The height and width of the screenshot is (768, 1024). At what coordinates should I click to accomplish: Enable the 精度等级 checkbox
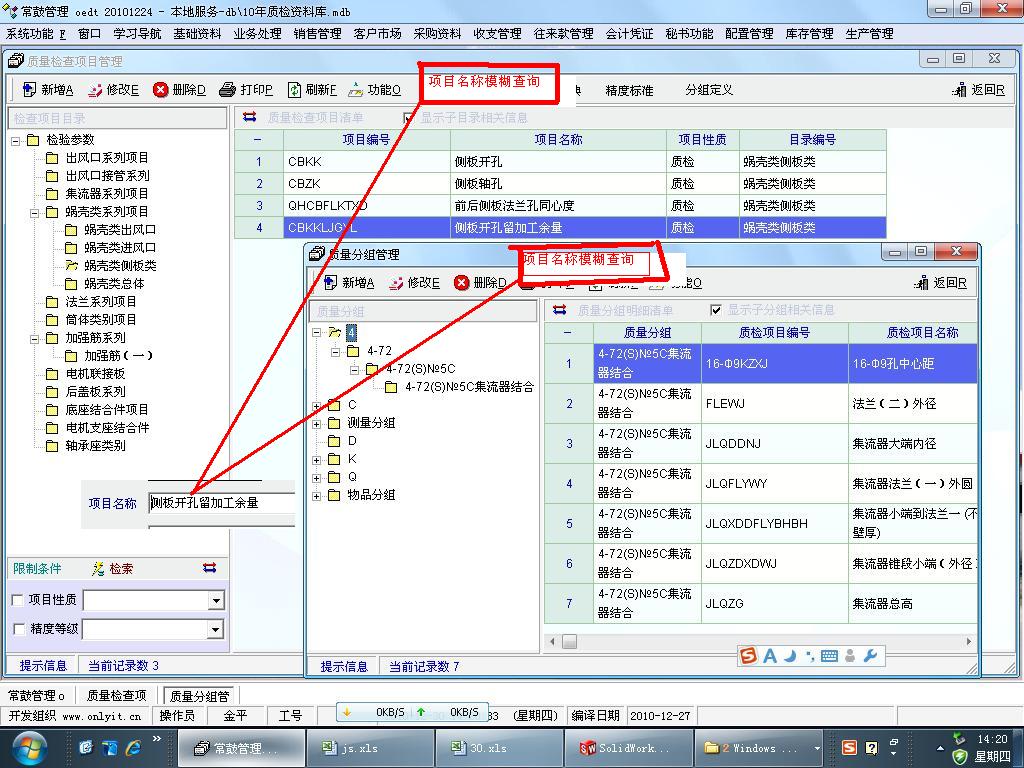pos(17,629)
